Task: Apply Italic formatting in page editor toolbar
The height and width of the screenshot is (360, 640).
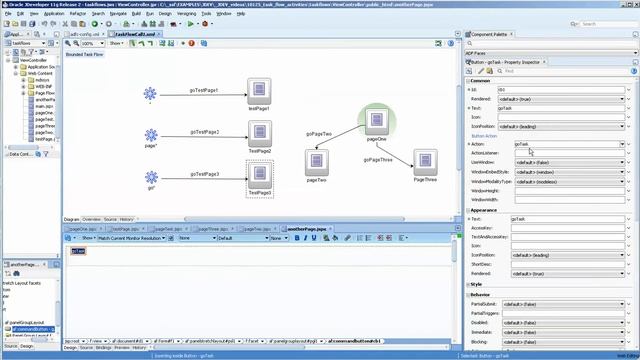Action: pyautogui.click(x=305, y=238)
